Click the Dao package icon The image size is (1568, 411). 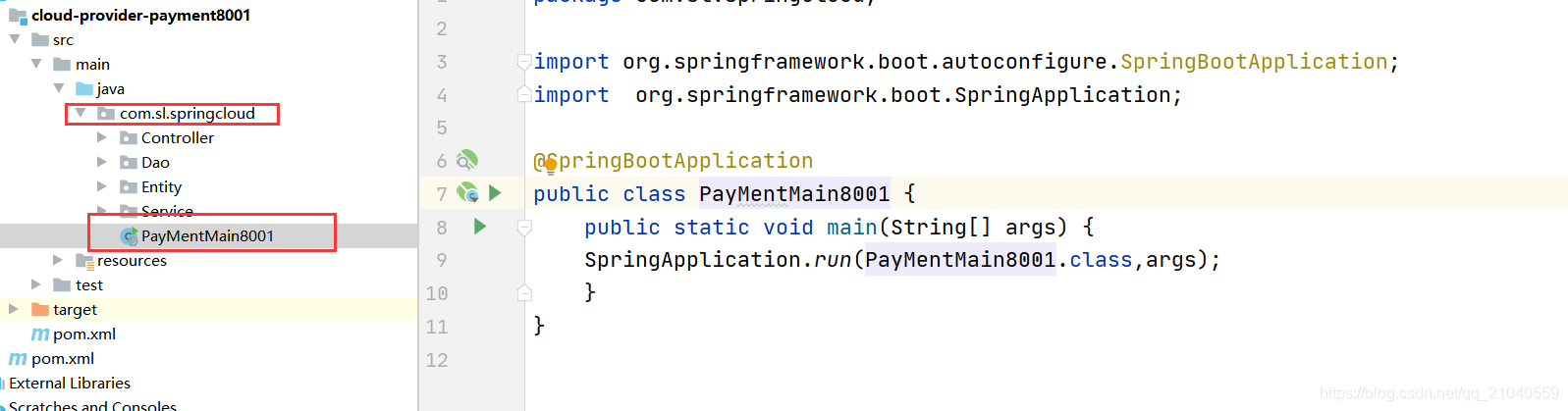click(x=129, y=162)
